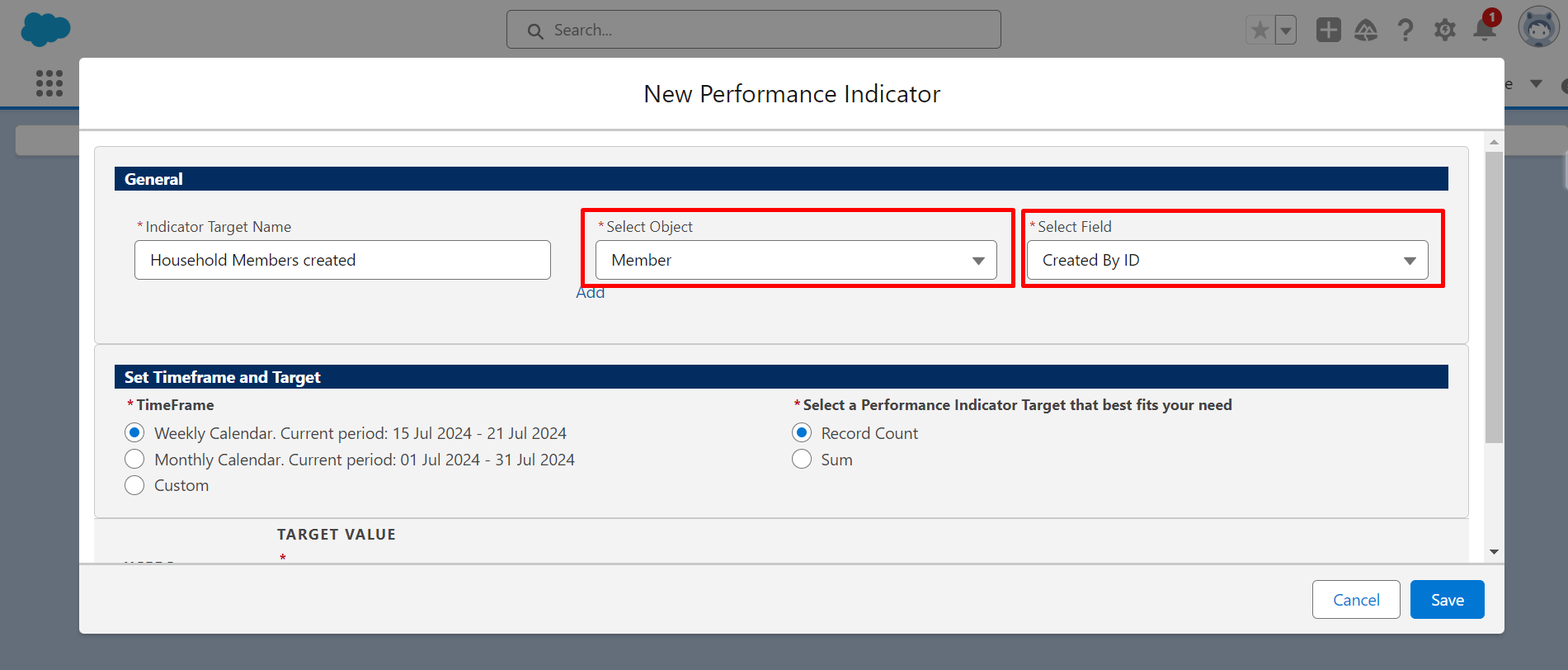Open the App Launcher dots grid
The width and height of the screenshot is (1568, 670).
point(49,83)
